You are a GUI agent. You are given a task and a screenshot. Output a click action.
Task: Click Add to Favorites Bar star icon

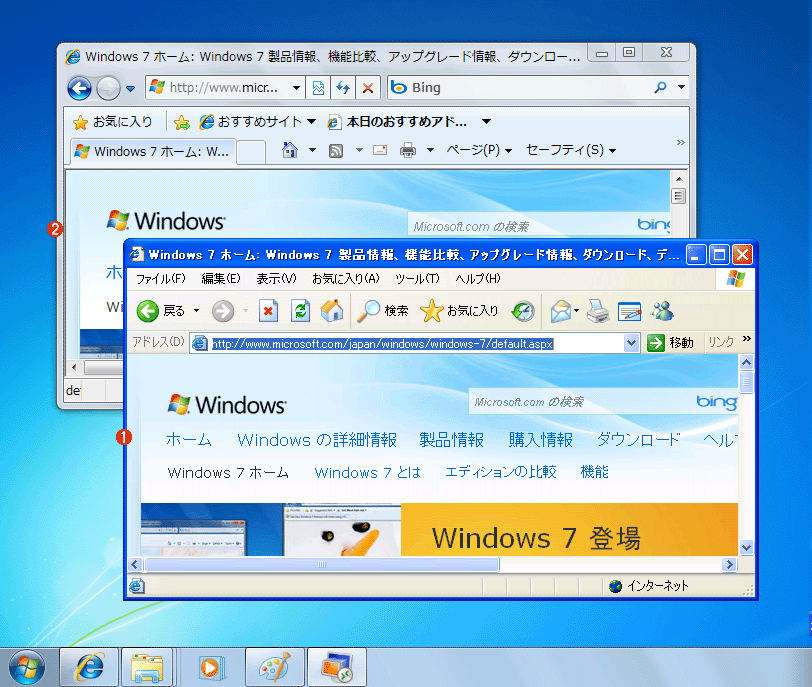[182, 122]
